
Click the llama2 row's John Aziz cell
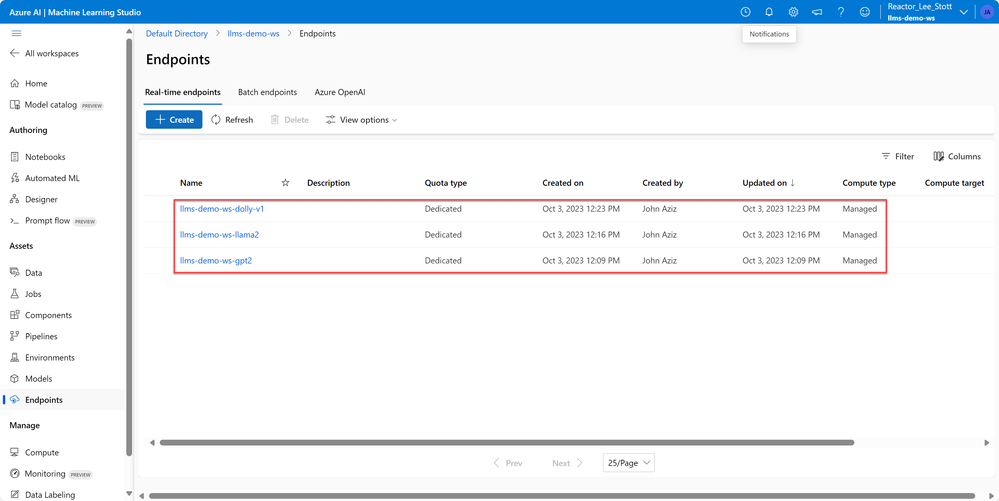pyautogui.click(x=660, y=235)
